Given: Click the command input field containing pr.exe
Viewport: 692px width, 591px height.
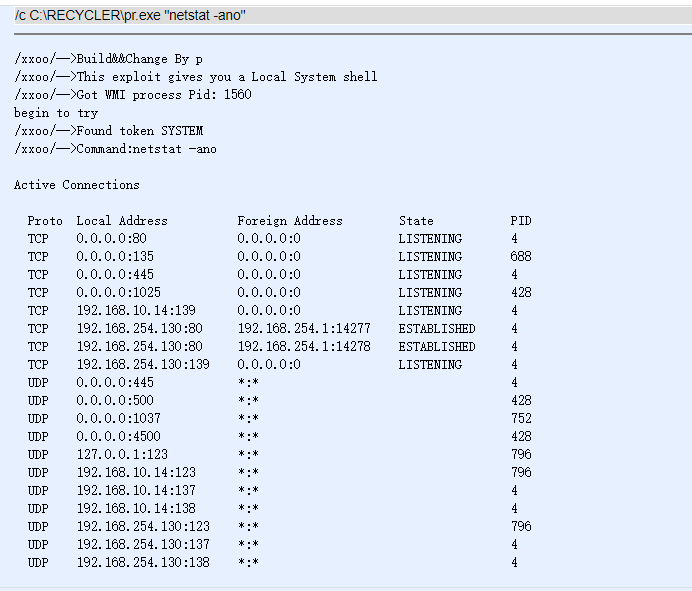Looking at the screenshot, I should click(353, 15).
